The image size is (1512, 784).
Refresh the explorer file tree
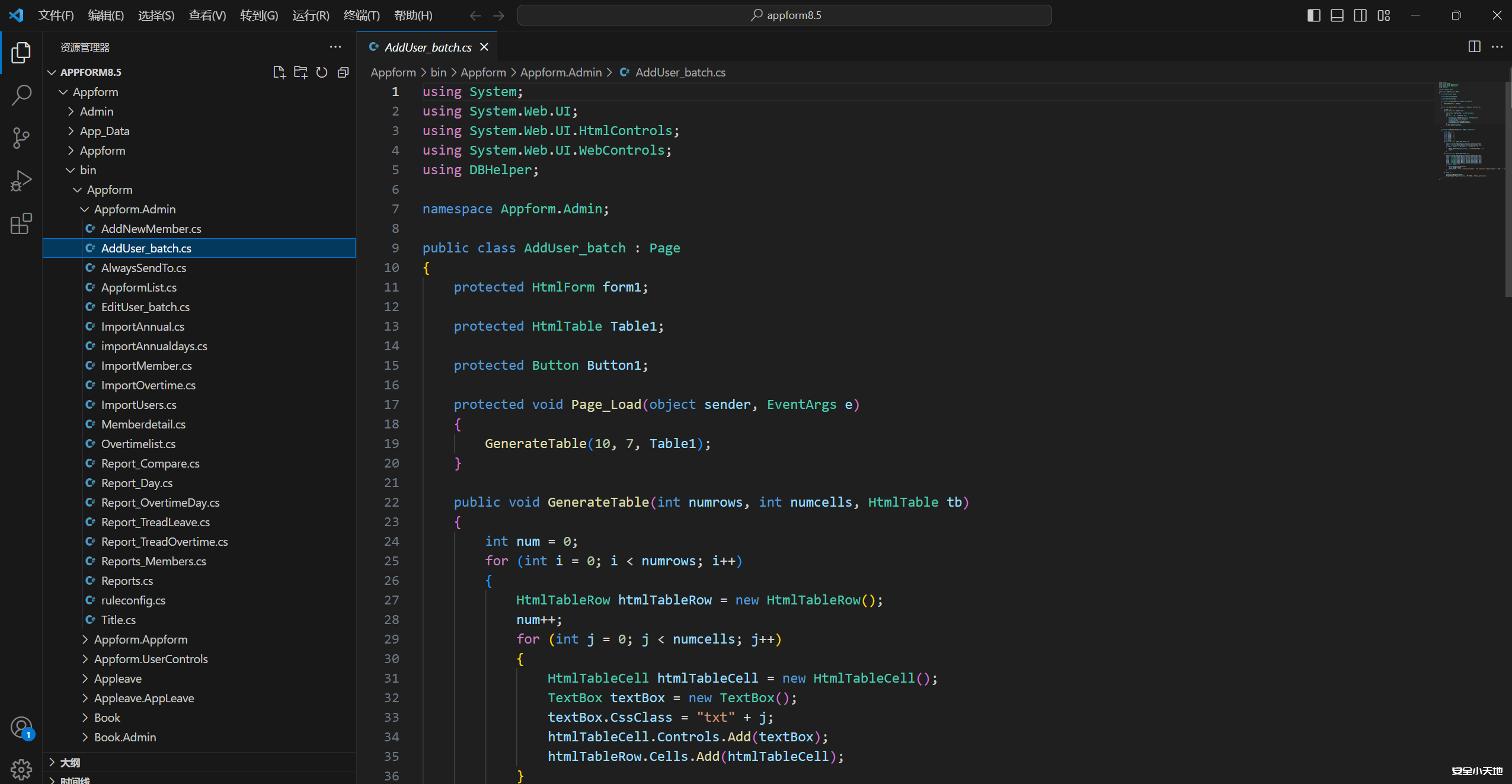point(322,72)
